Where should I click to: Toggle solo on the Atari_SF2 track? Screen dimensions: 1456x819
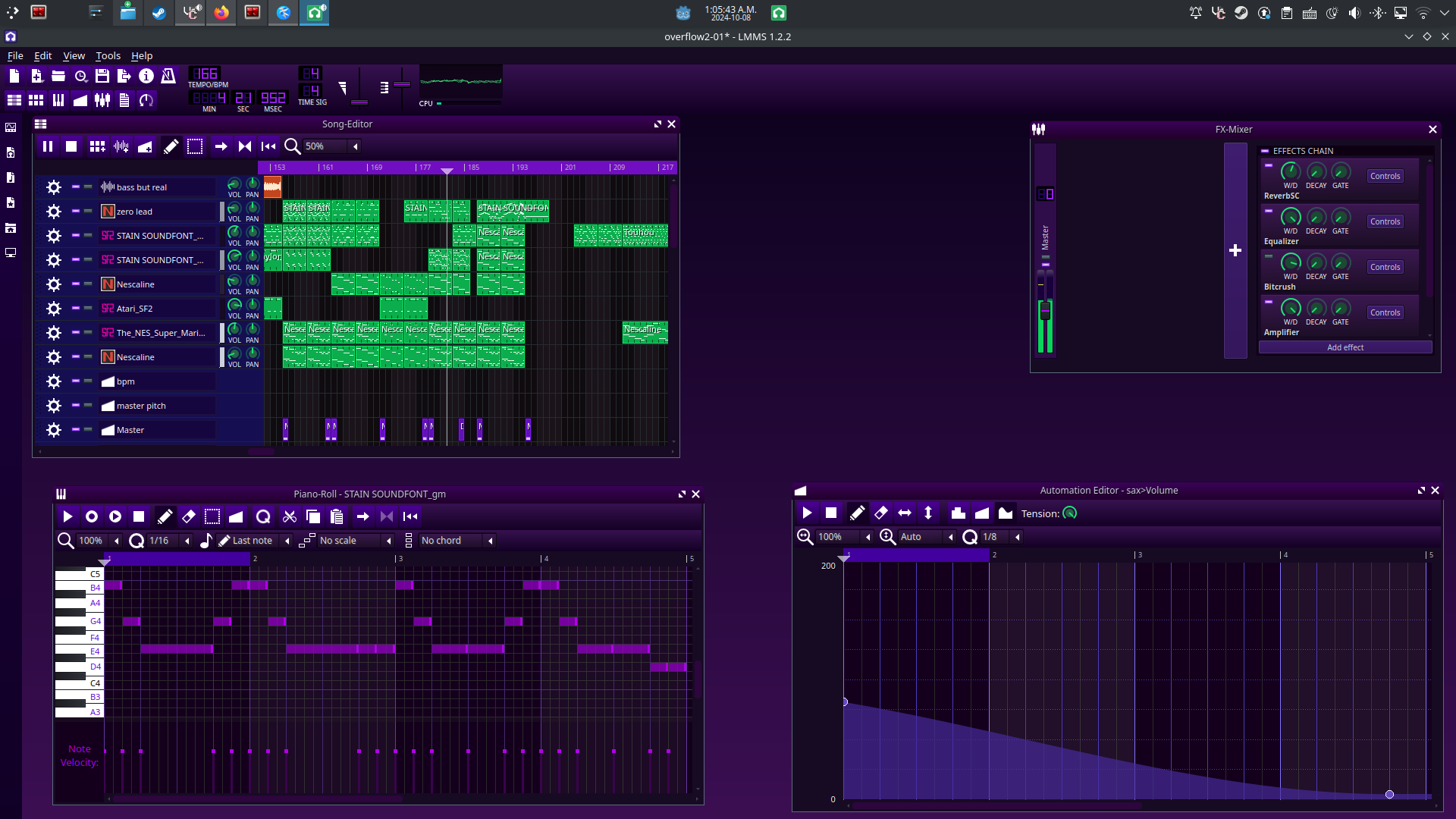click(x=88, y=308)
